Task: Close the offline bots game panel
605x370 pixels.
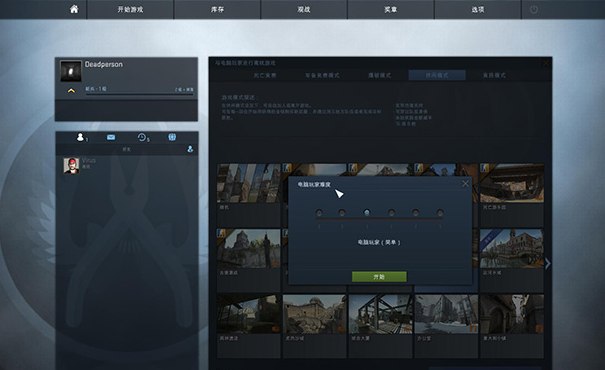Action: tap(546, 63)
